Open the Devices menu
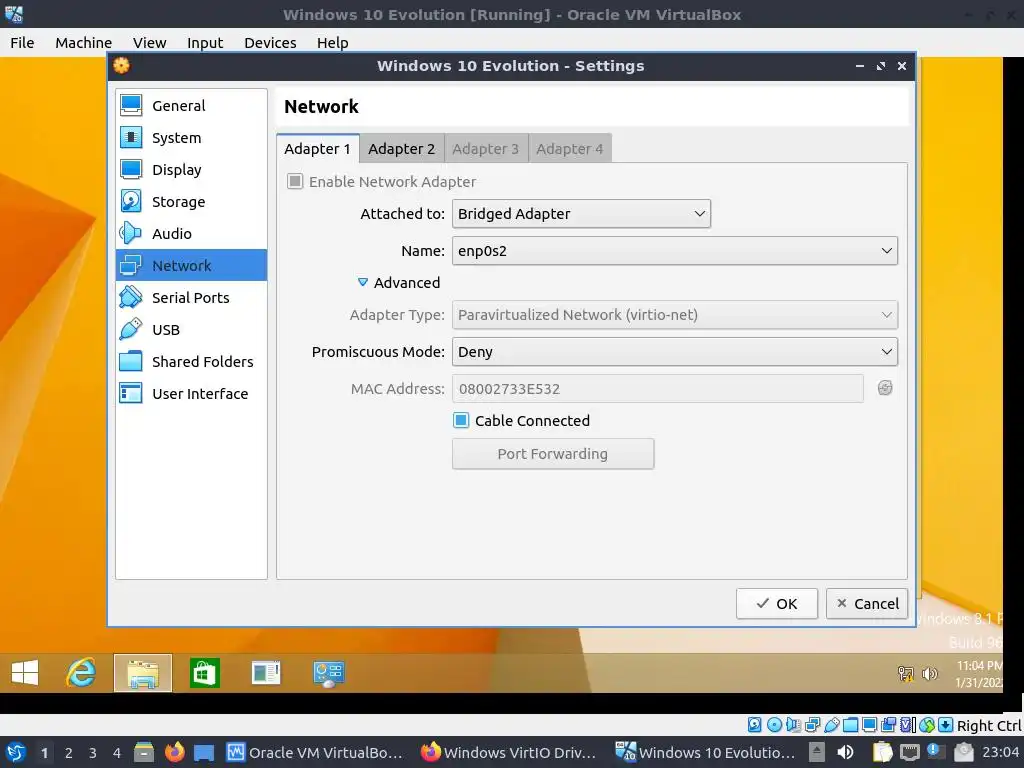1024x768 pixels. 270,42
